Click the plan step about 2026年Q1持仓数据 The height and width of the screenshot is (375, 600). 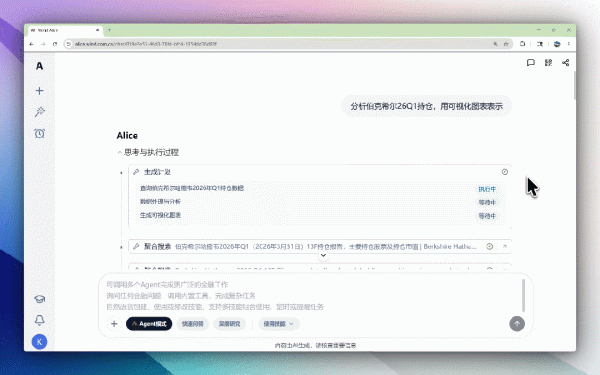pos(192,188)
